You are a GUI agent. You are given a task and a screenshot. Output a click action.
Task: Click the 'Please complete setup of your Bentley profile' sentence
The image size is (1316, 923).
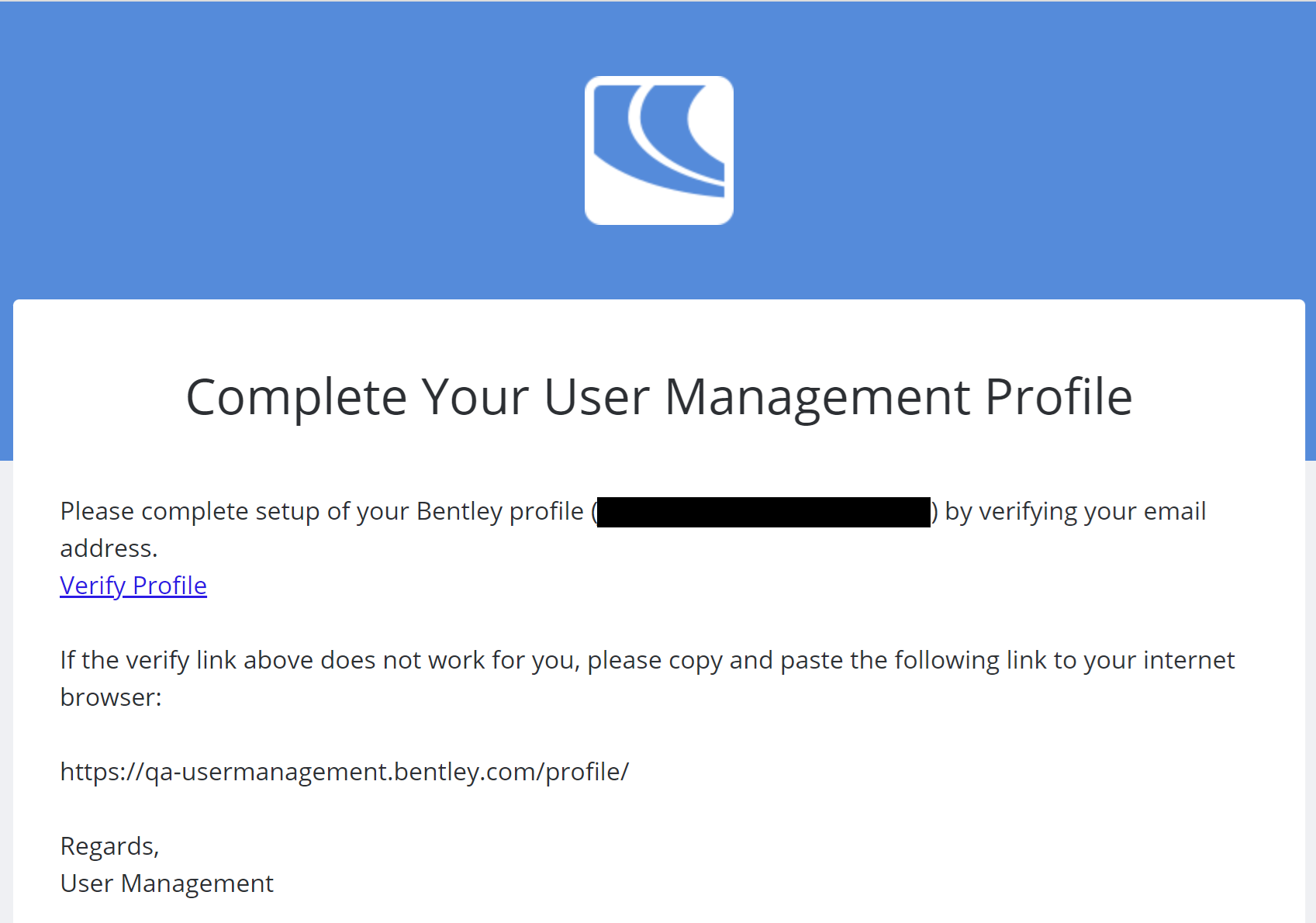[633, 530]
